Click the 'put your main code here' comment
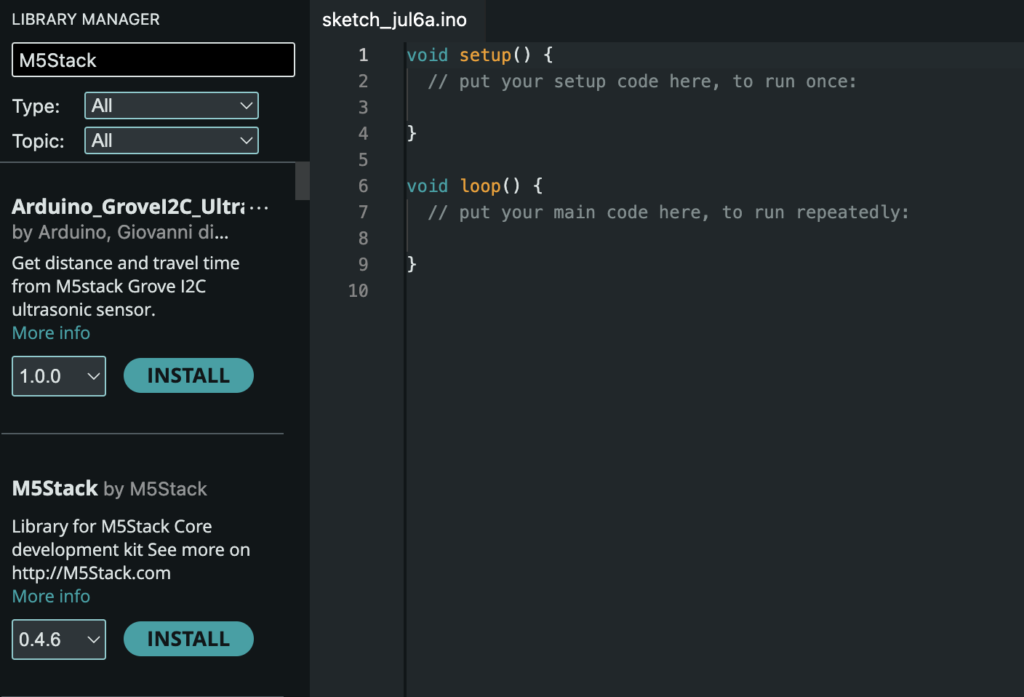This screenshot has height=697, width=1024. tap(668, 212)
